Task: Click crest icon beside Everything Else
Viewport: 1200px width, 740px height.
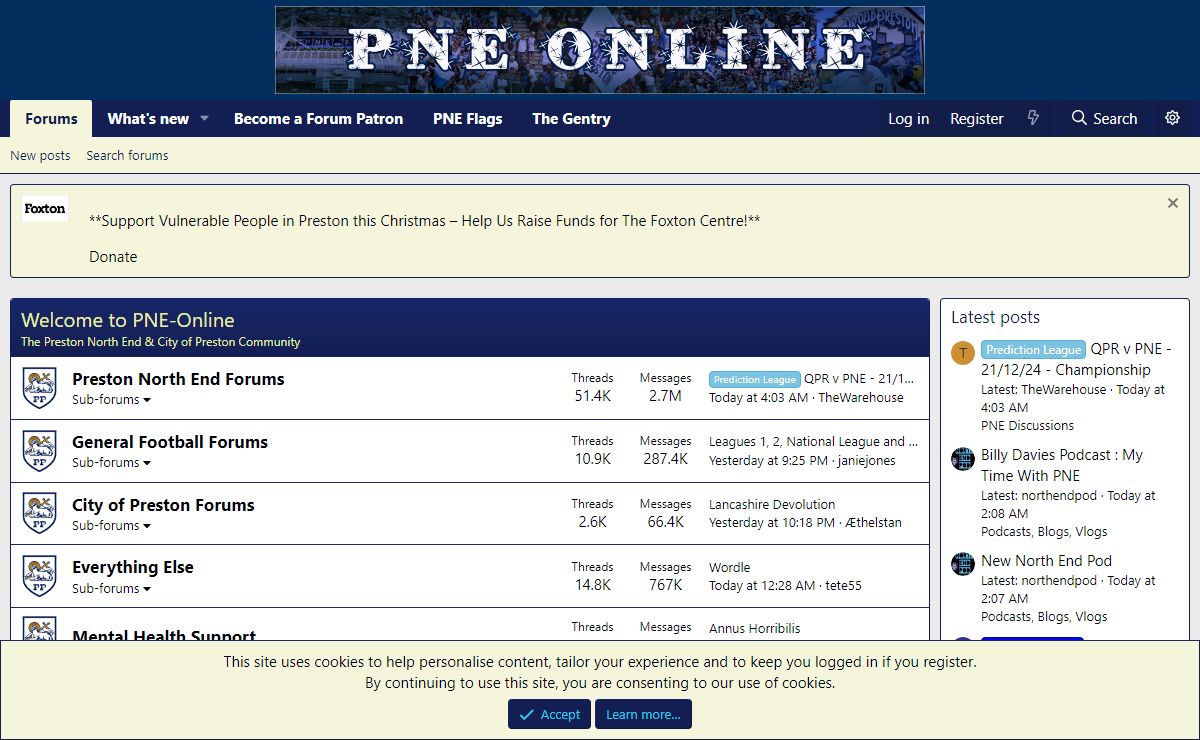Action: click(x=39, y=576)
